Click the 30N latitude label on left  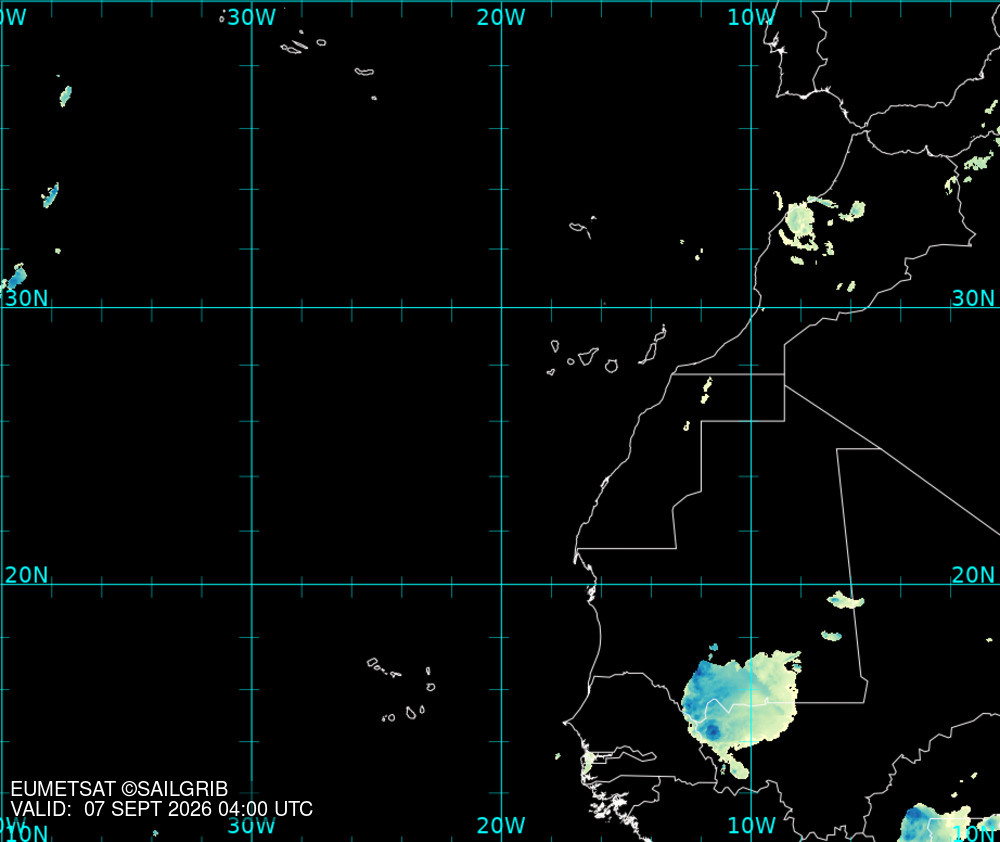pos(26,298)
